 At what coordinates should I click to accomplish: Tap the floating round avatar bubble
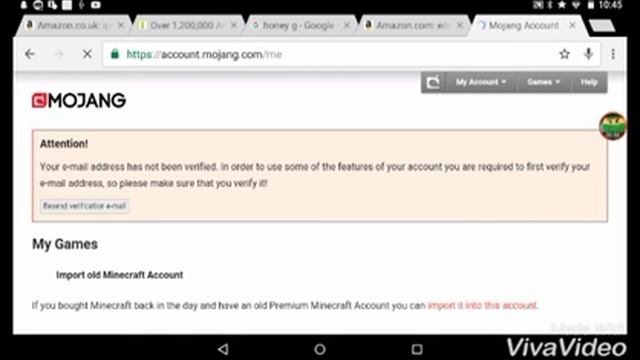click(613, 126)
